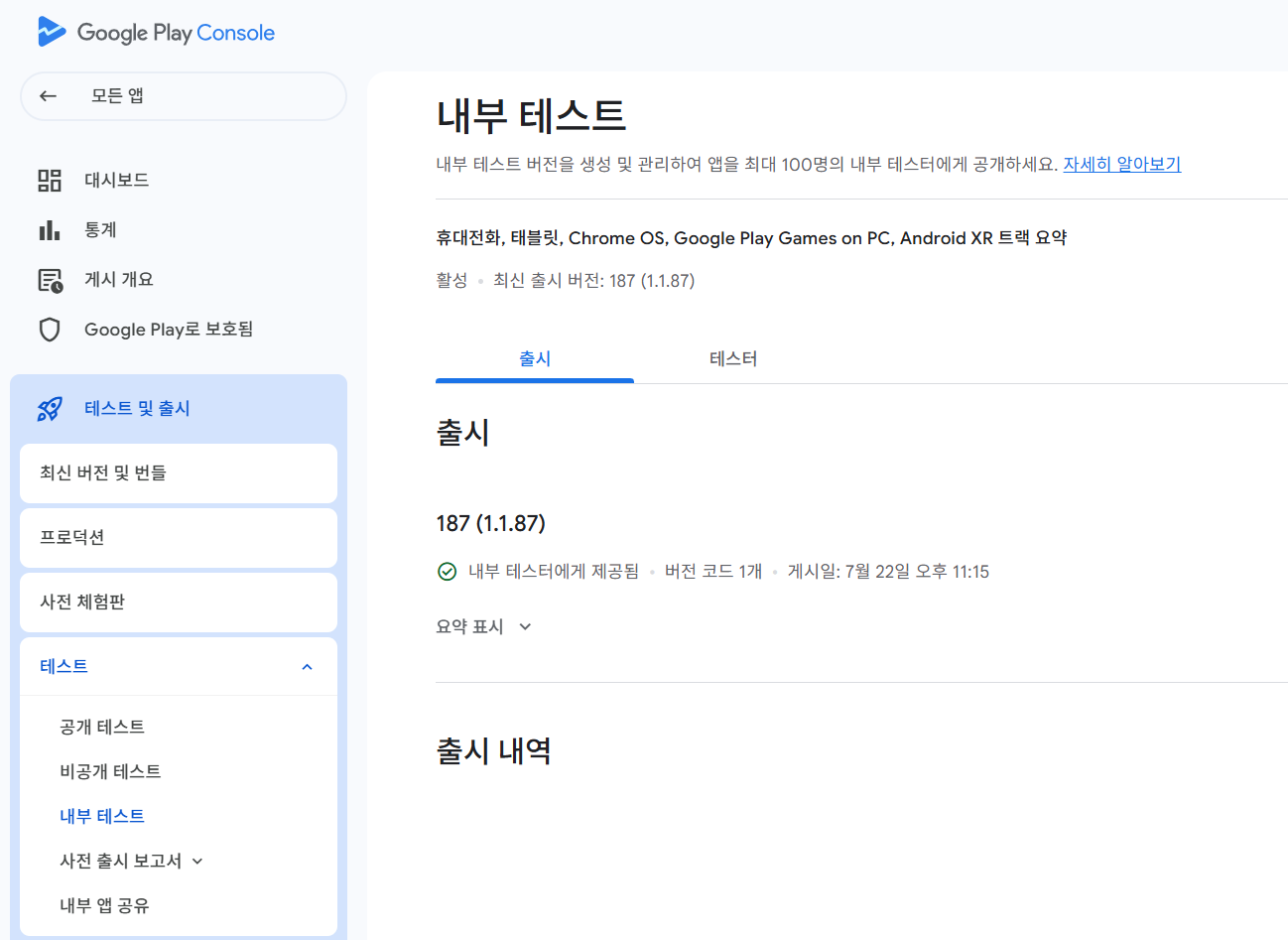Open 대시보드 in the sidebar
The width and height of the screenshot is (1288, 940).
click(x=117, y=180)
